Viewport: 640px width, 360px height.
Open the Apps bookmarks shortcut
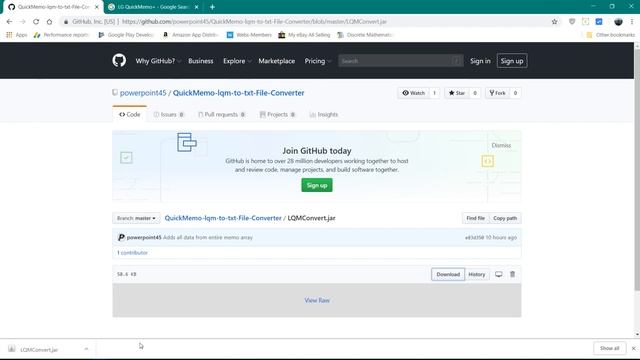(17, 35)
